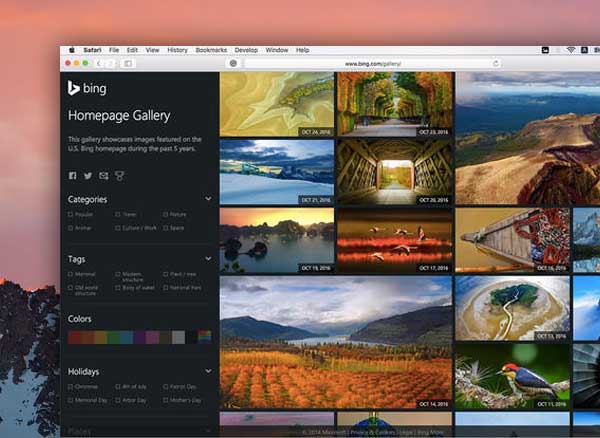Click the input source 'A' icon in menu bar
The height and width of the screenshot is (438, 600).
(x=584, y=50)
